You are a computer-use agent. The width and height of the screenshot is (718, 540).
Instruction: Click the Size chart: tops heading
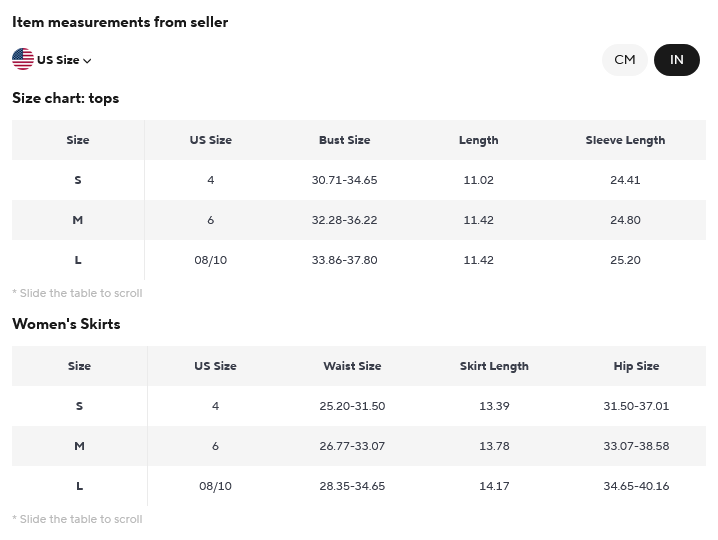click(x=65, y=98)
